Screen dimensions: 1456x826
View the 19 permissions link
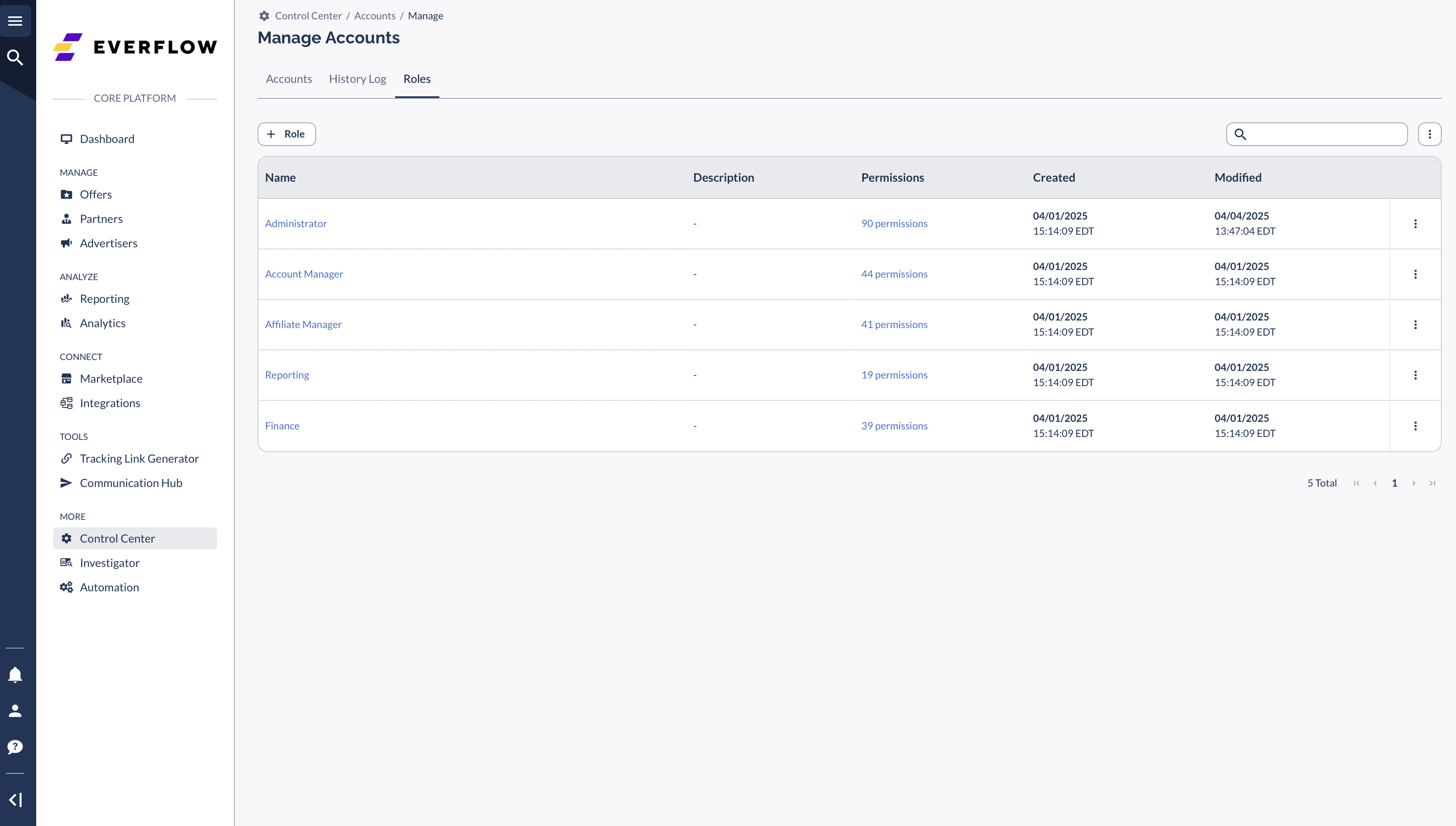tap(895, 375)
